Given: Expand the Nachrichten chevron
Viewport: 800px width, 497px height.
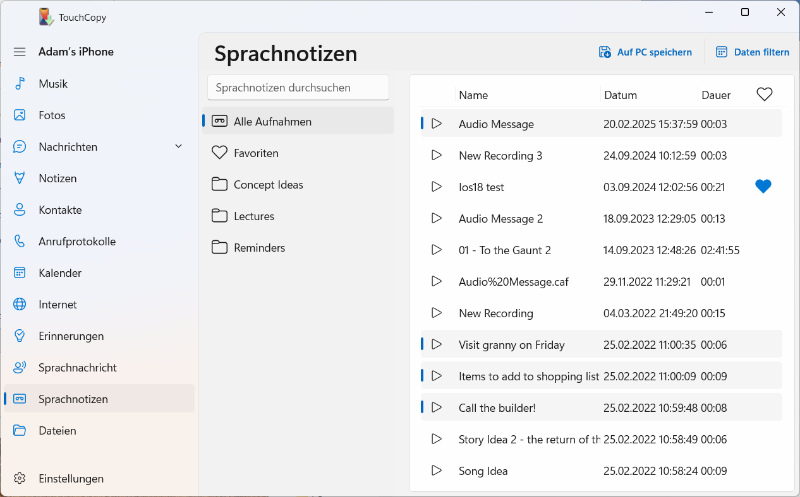Looking at the screenshot, I should (179, 147).
